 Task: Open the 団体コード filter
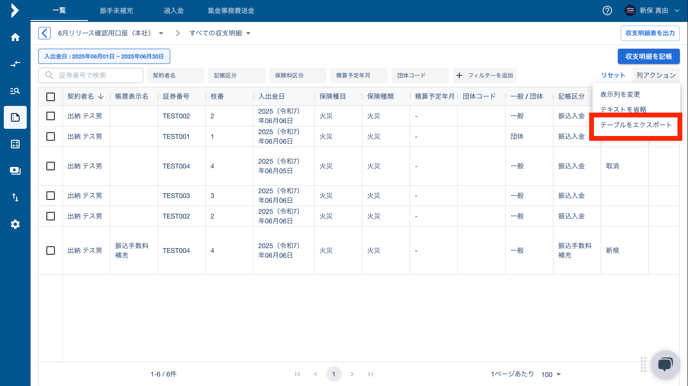(419, 75)
